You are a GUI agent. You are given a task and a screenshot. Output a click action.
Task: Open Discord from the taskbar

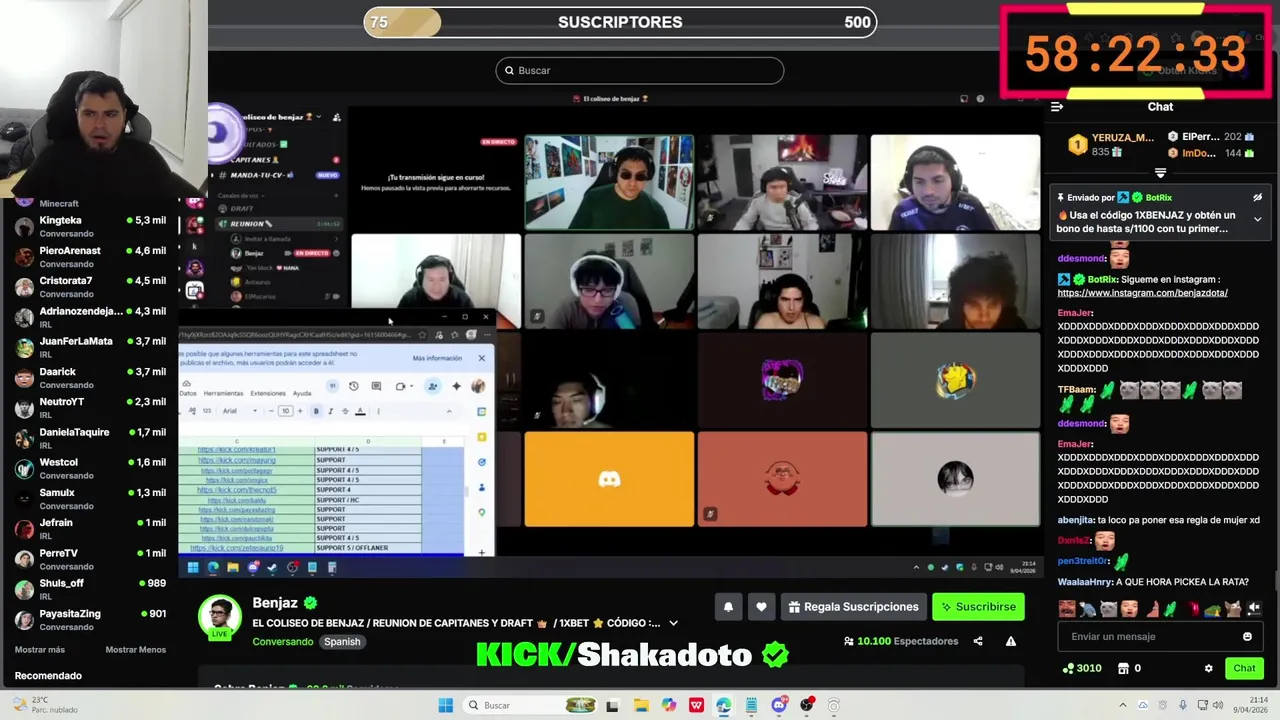click(779, 705)
